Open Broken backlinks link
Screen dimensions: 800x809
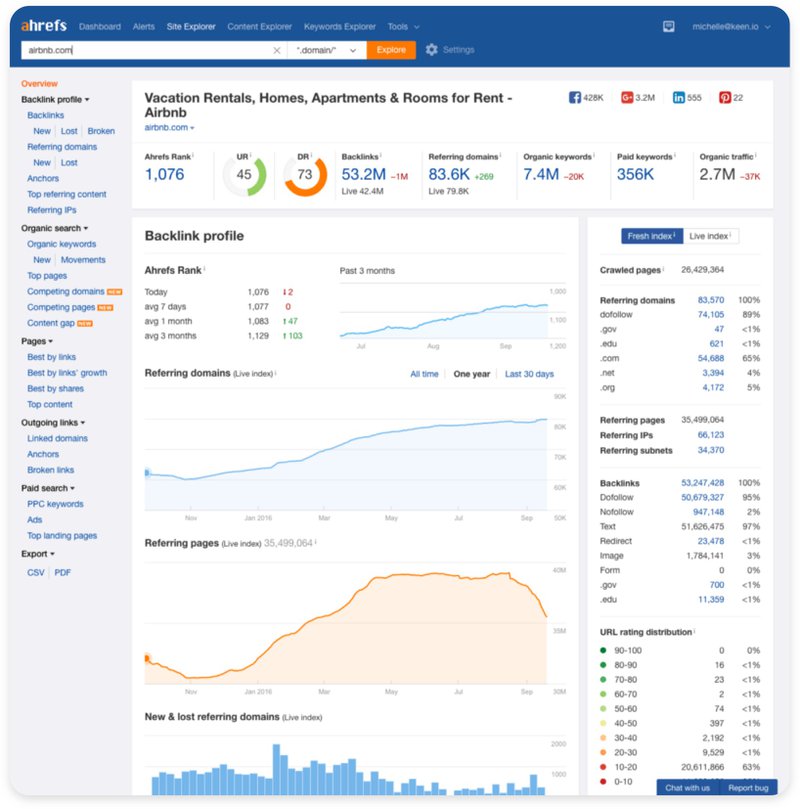click(x=101, y=131)
